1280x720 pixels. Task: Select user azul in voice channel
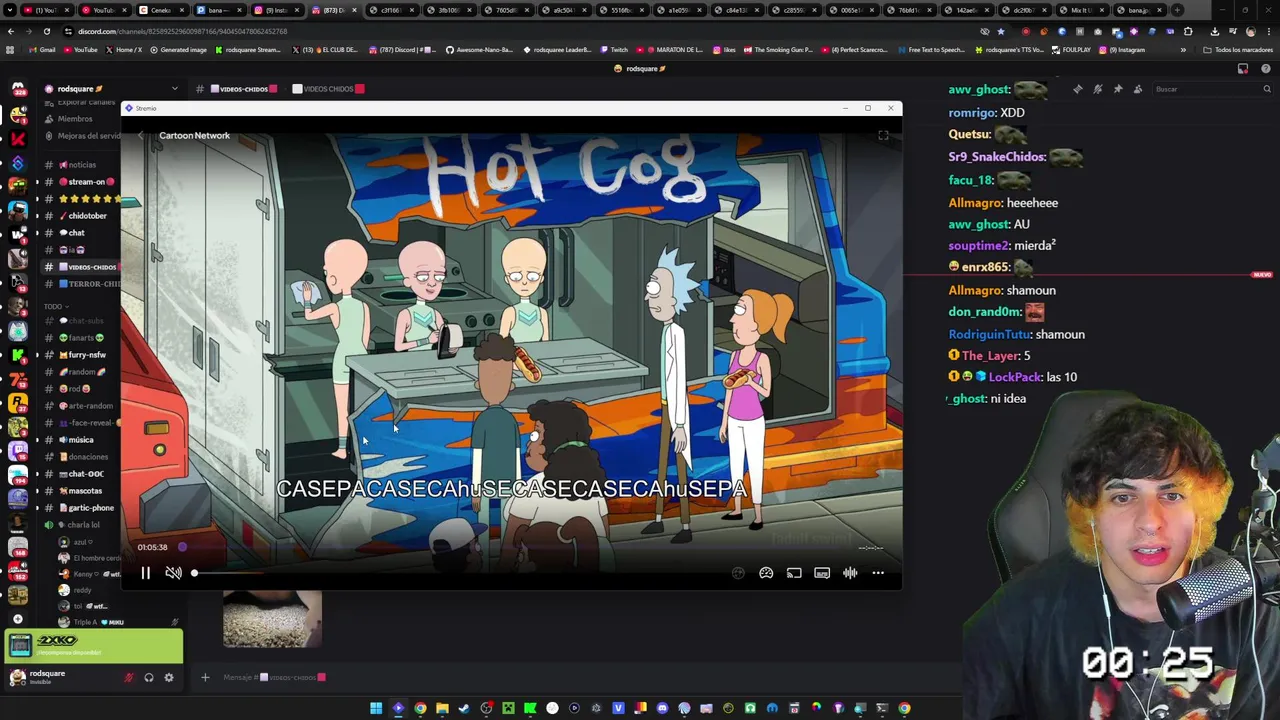(x=75, y=542)
